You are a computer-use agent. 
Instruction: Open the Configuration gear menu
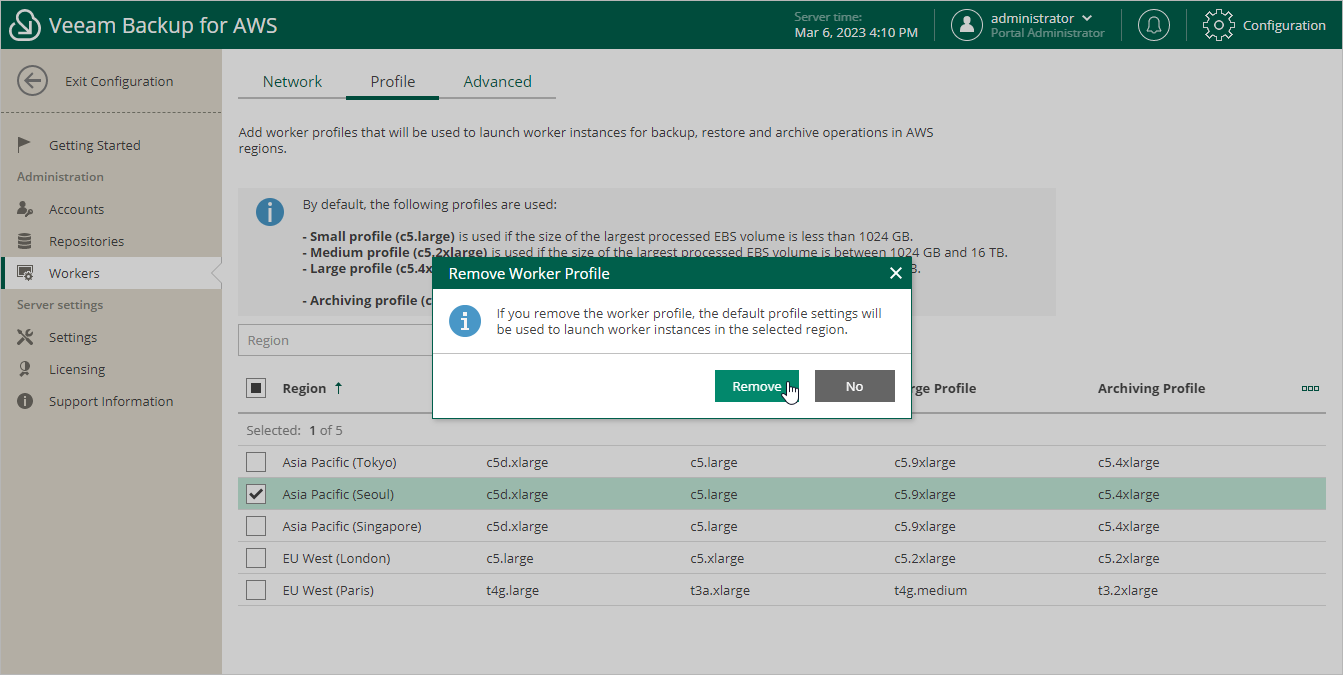pyautogui.click(x=1219, y=25)
